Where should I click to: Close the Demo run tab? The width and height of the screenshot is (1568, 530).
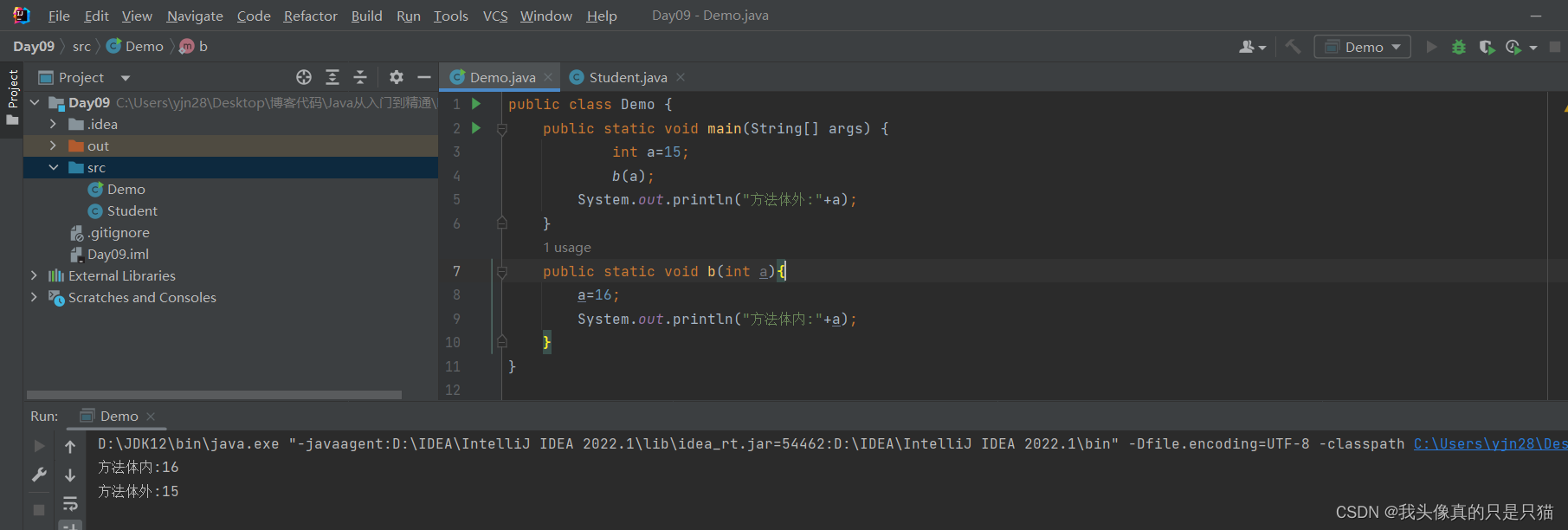pos(151,417)
